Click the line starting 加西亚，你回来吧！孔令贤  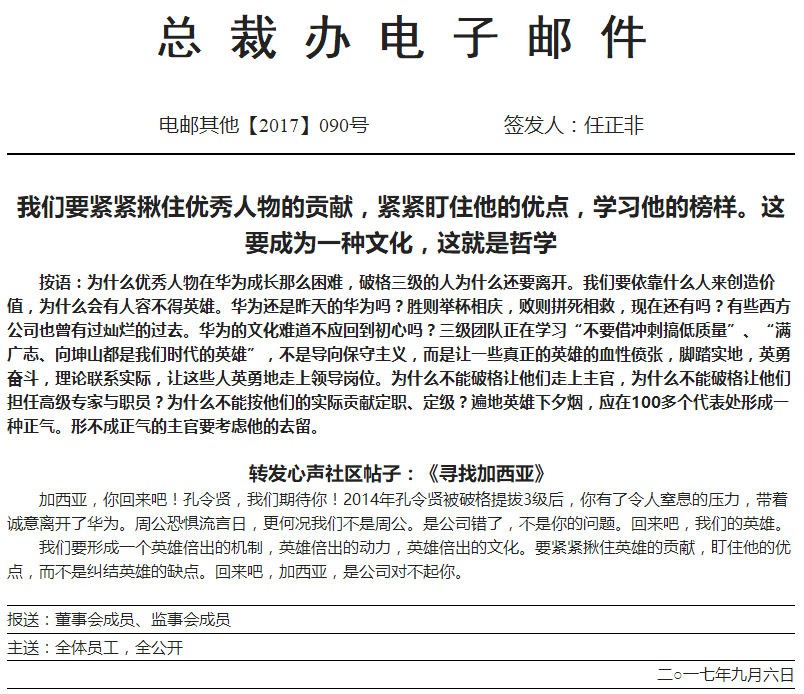pos(413,499)
